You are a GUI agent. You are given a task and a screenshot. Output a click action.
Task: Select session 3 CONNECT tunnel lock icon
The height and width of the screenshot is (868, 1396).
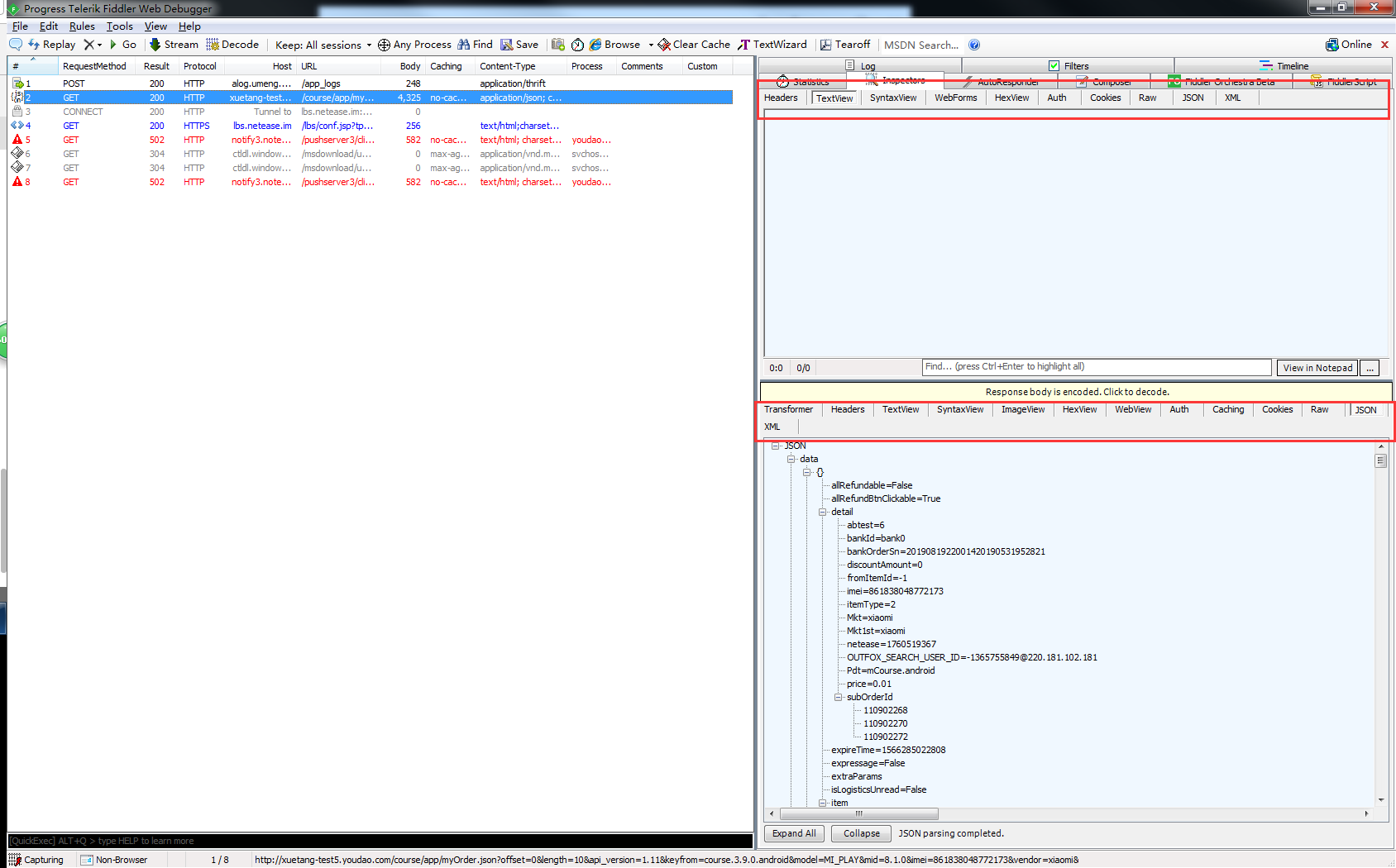[17, 112]
